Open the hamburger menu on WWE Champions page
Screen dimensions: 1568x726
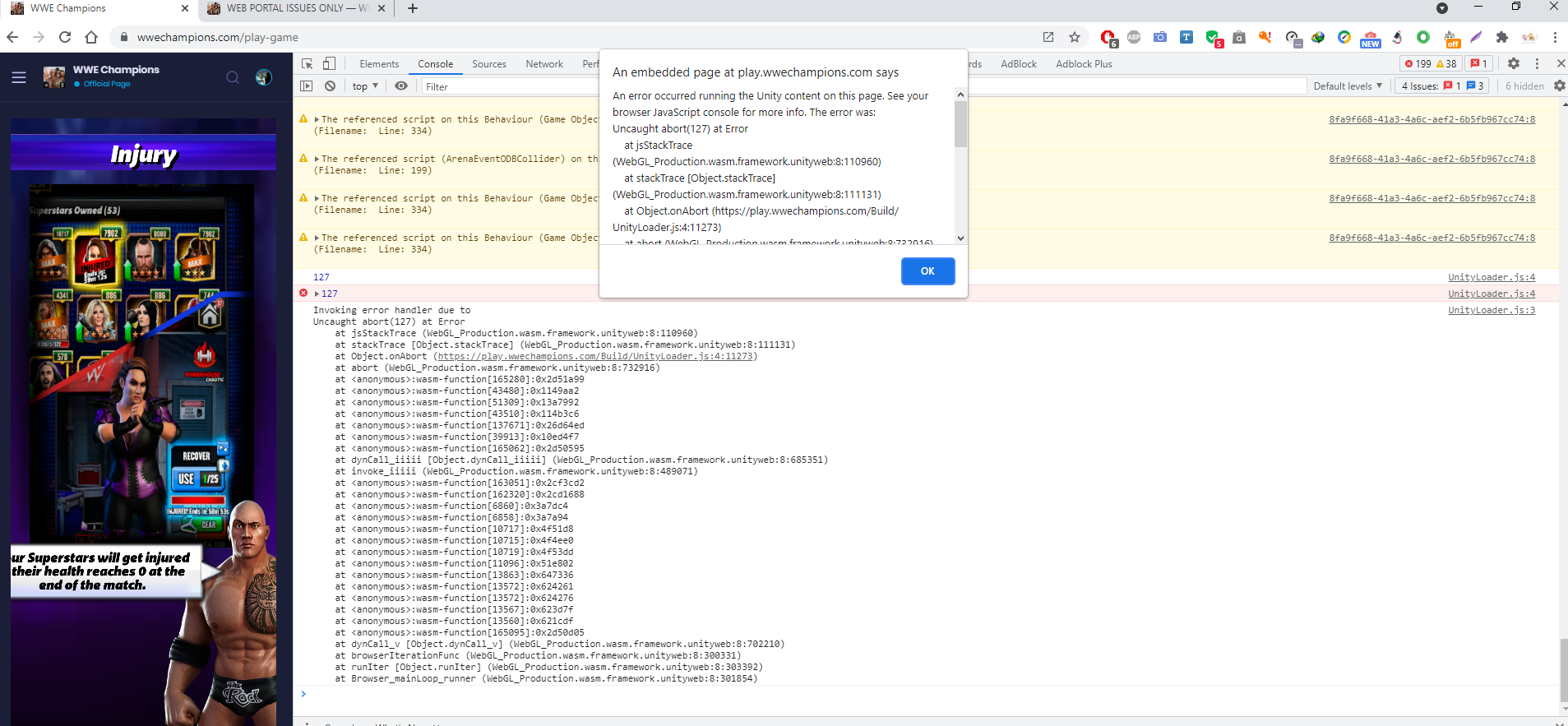coord(19,77)
